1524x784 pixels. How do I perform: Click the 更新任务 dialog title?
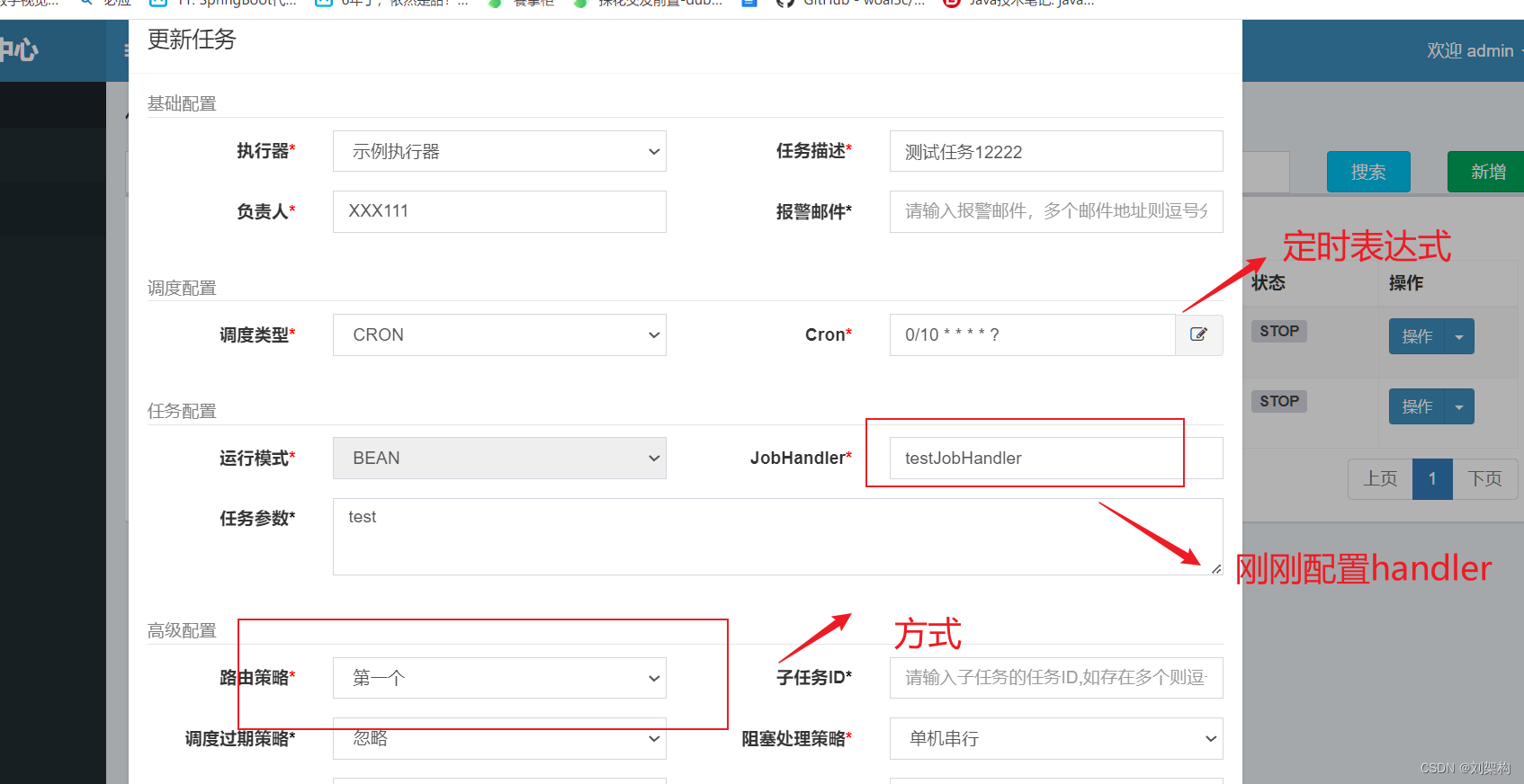192,40
